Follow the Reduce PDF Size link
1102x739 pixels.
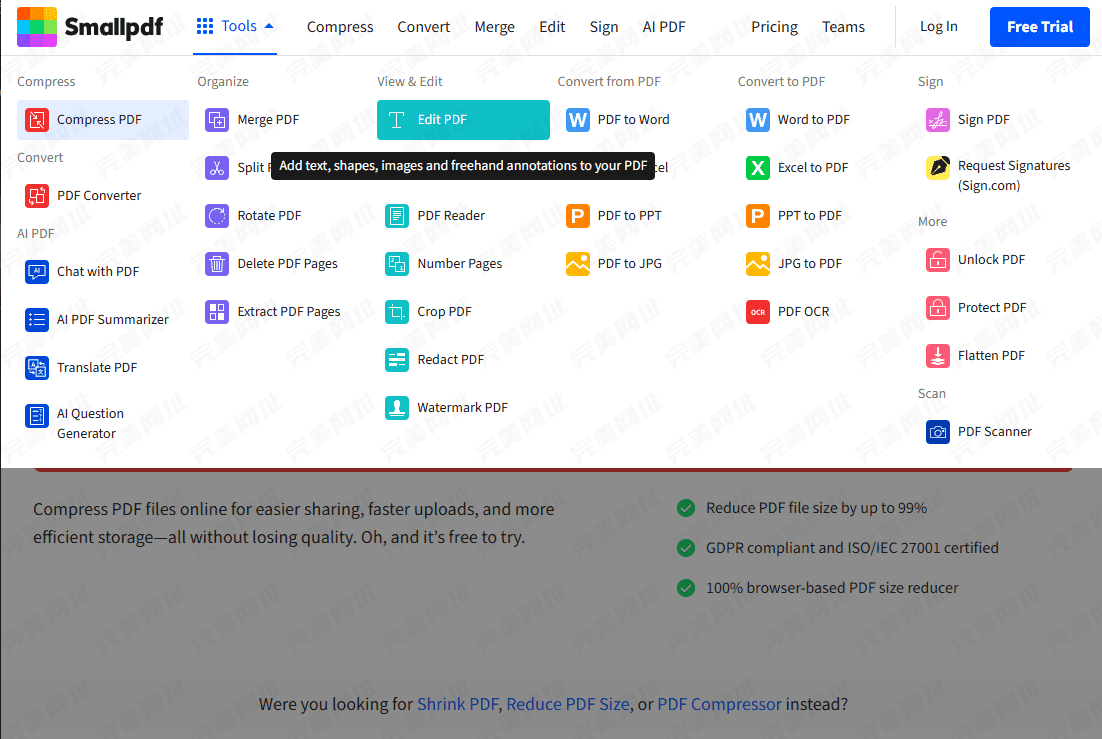(568, 704)
